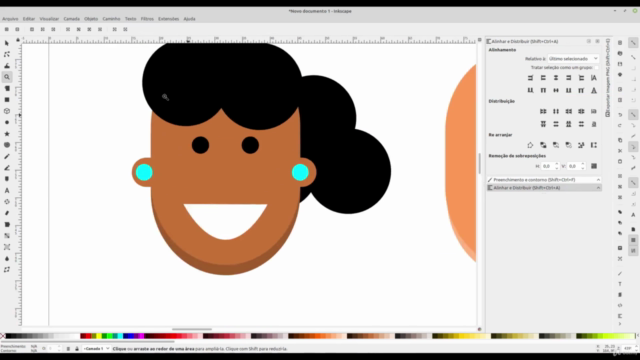640x360 pixels.
Task: Pick the yellow swatch in the palette
Action: click(99, 336)
